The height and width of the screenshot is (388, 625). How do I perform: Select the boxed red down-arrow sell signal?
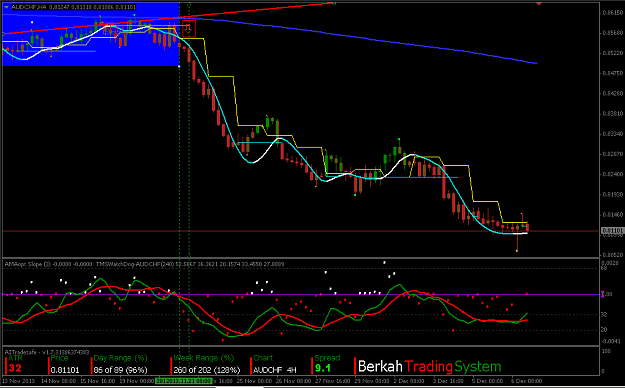189,28
